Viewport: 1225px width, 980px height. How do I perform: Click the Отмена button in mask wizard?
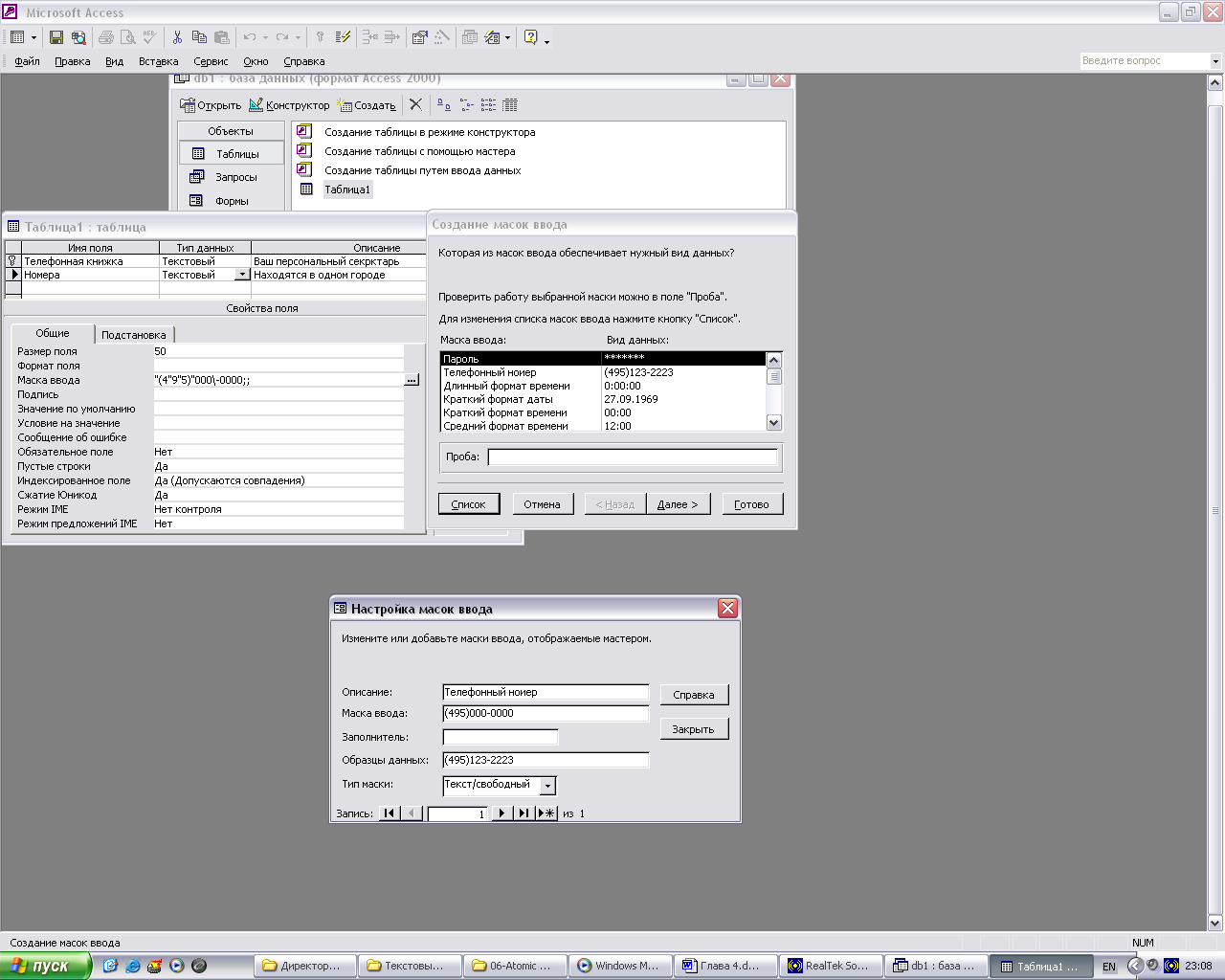click(542, 504)
